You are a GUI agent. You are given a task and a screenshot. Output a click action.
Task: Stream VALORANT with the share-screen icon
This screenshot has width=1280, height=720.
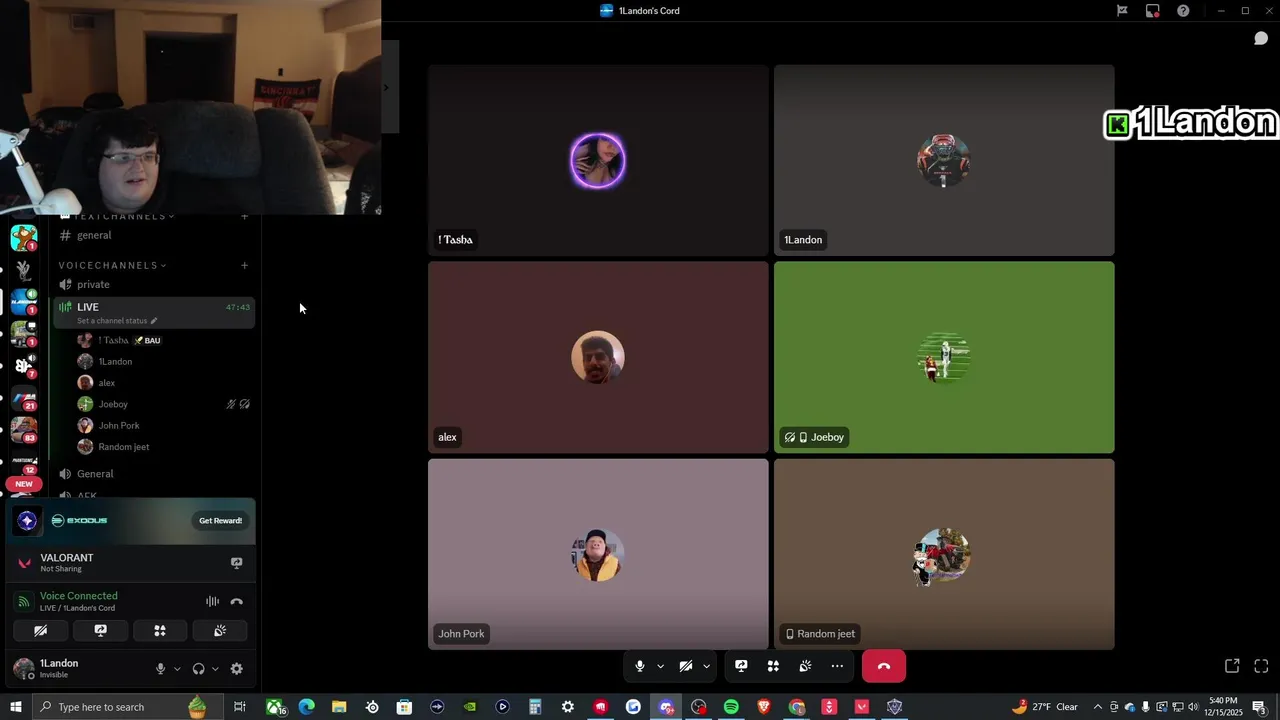[x=237, y=563]
